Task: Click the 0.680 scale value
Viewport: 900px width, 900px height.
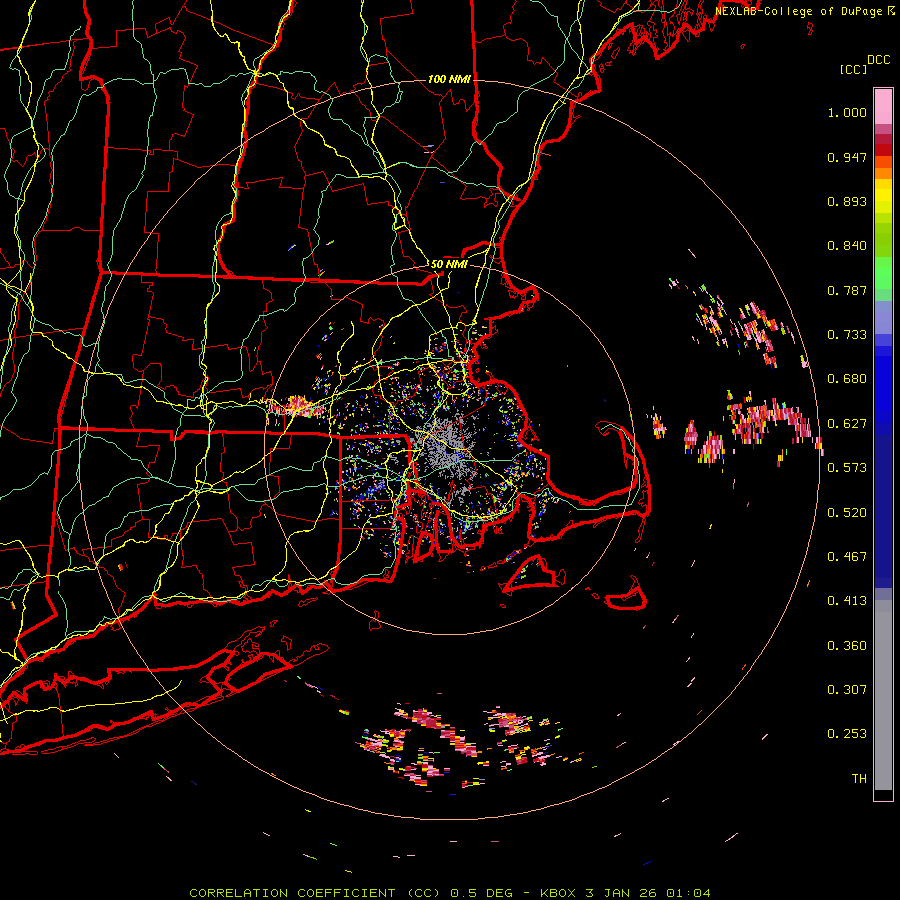Action: tap(847, 379)
